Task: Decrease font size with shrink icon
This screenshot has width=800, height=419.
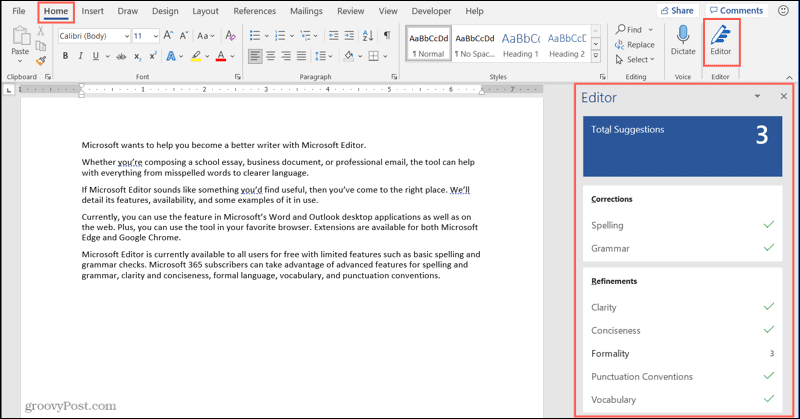Action: tap(184, 36)
